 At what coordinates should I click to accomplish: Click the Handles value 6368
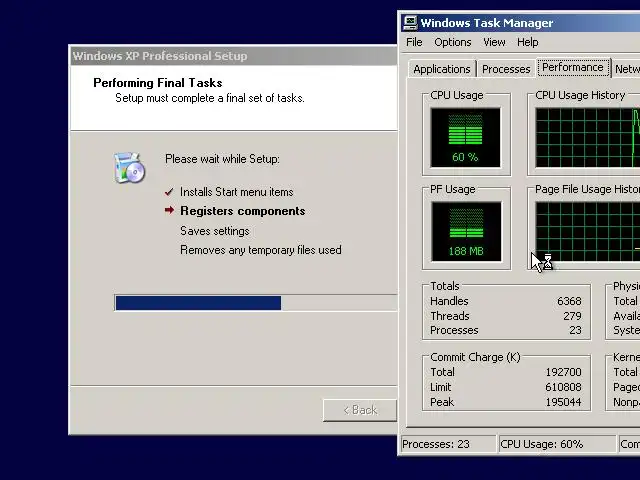(569, 301)
